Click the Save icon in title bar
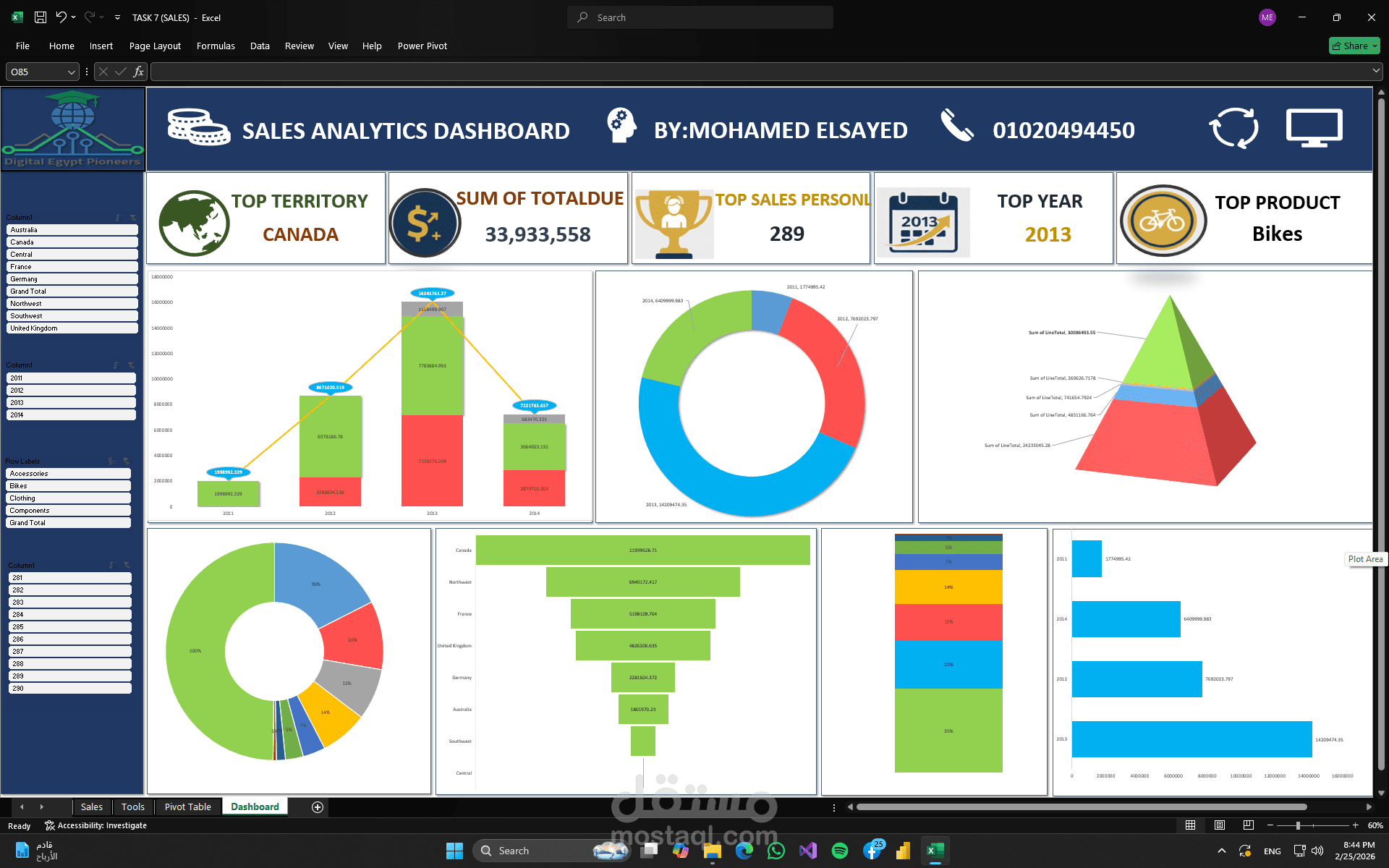This screenshot has width=1389, height=868. point(41,17)
